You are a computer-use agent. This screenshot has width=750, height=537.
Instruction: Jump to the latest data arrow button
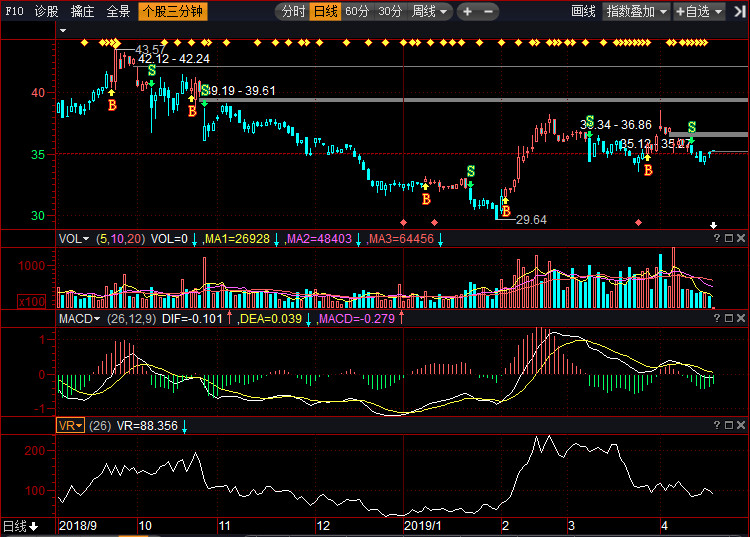pos(741,12)
